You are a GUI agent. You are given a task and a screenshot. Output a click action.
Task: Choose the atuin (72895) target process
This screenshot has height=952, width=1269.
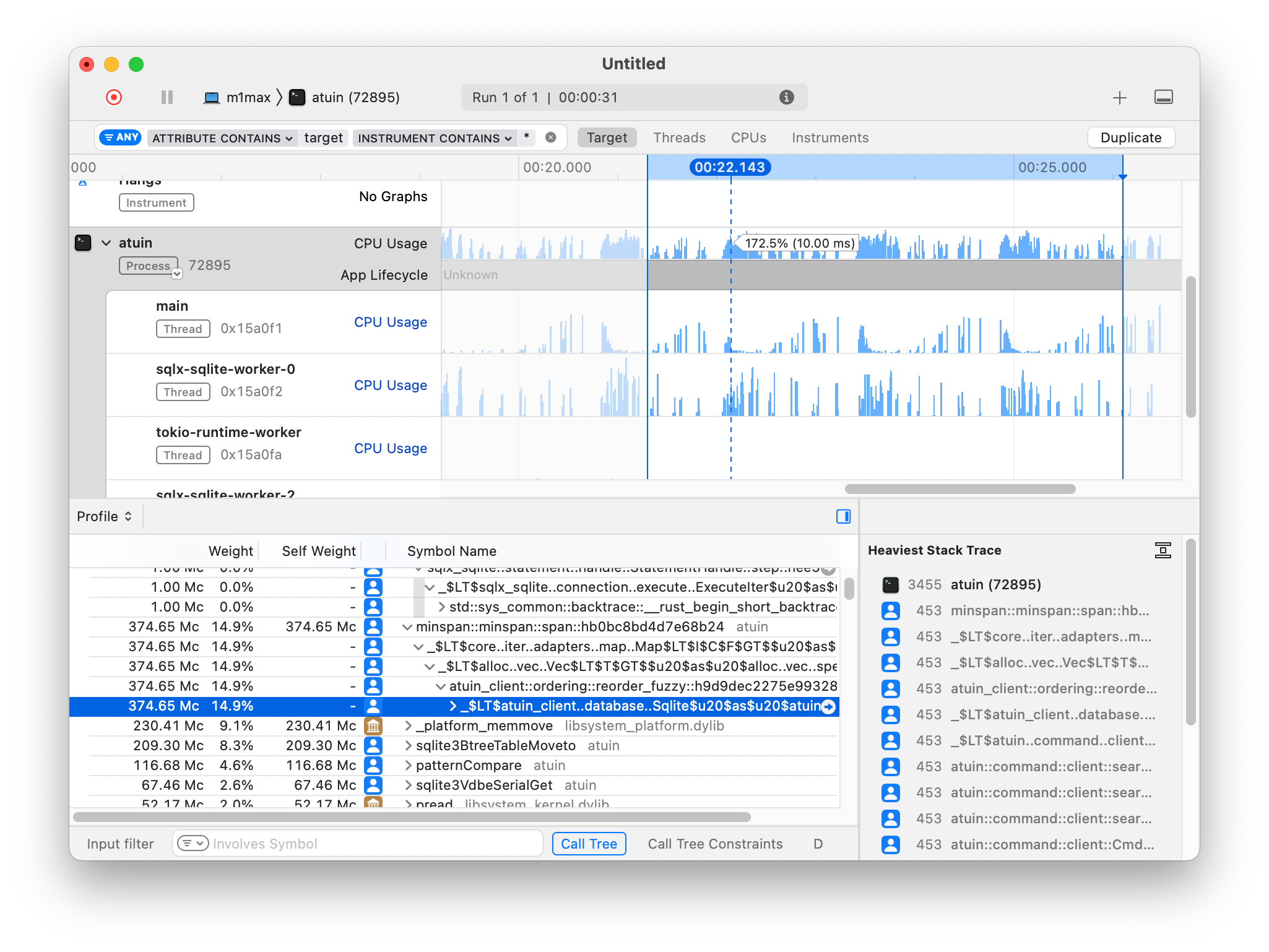click(345, 97)
